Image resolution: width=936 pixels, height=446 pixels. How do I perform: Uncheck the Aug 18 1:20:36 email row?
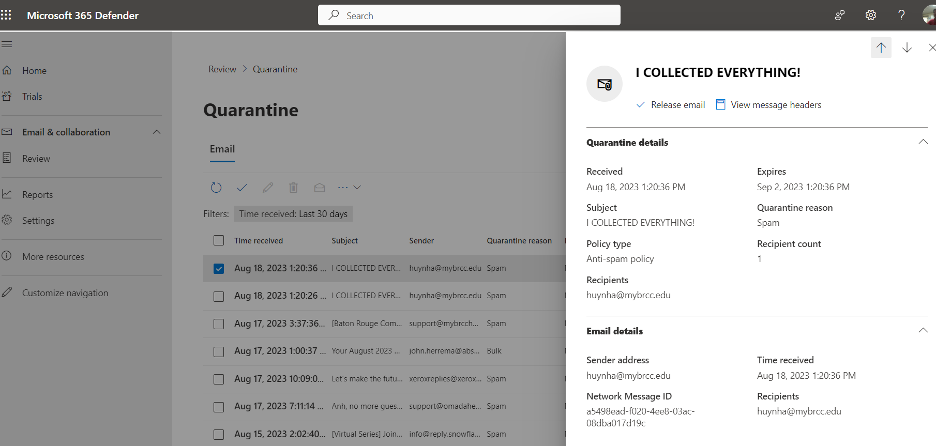pos(218,268)
